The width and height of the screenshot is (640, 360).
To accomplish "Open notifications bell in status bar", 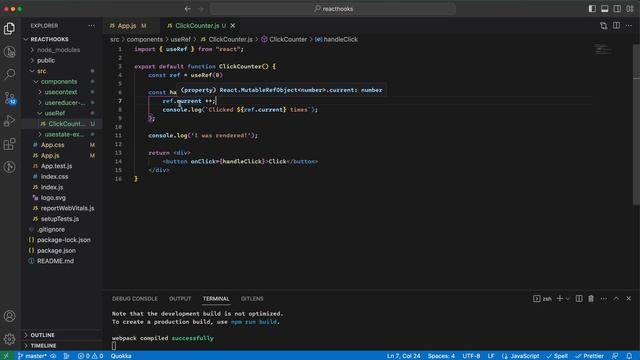I will (629, 356).
